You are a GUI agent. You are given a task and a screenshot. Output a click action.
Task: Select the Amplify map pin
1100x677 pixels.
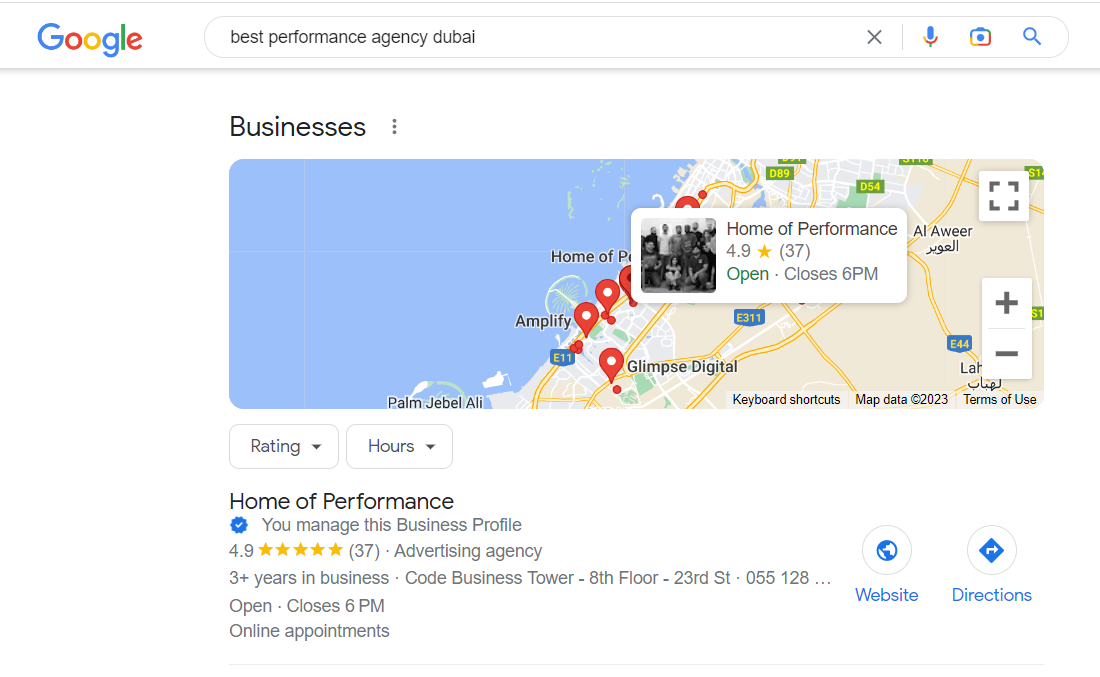586,319
